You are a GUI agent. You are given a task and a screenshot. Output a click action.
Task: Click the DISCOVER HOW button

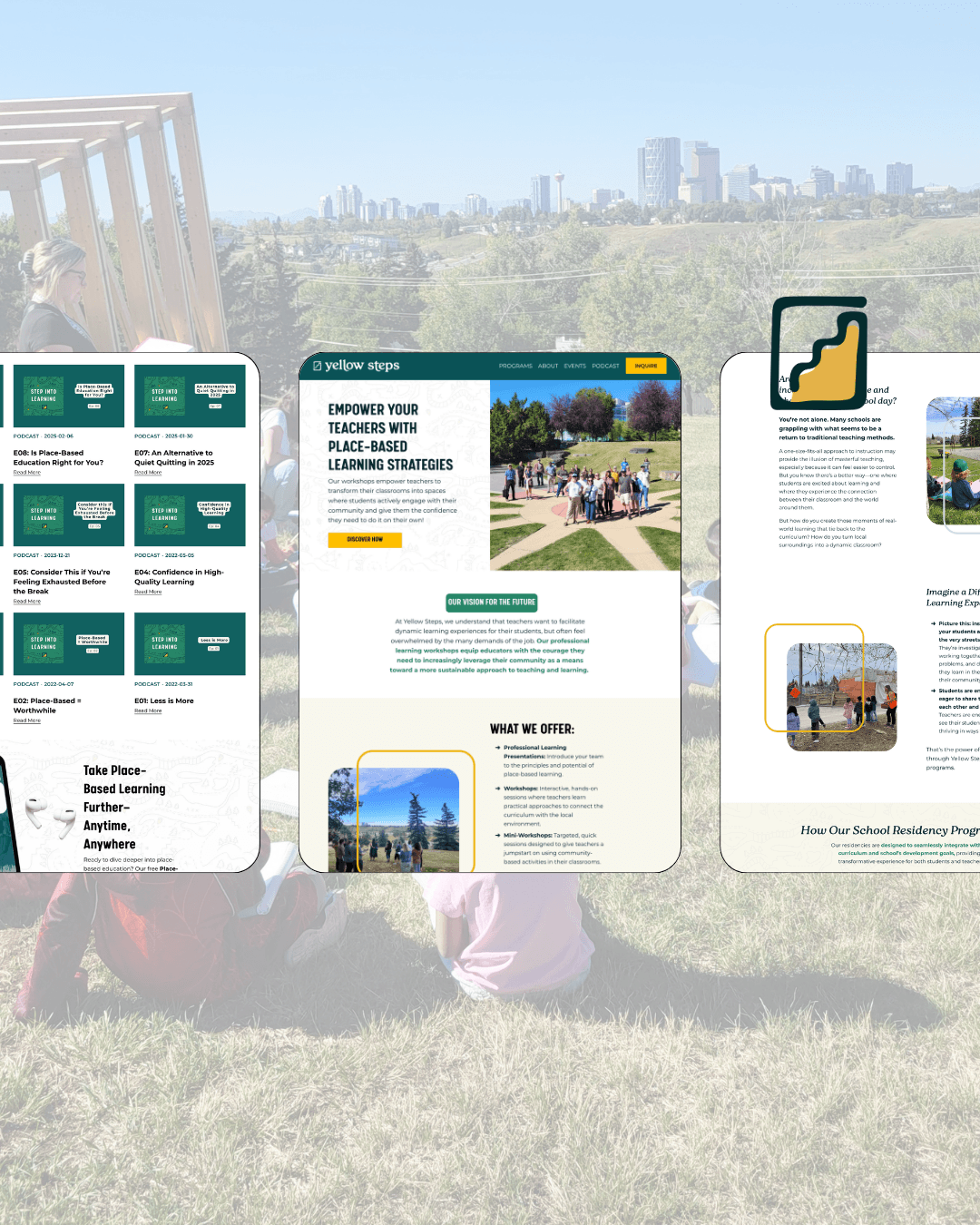pos(365,539)
